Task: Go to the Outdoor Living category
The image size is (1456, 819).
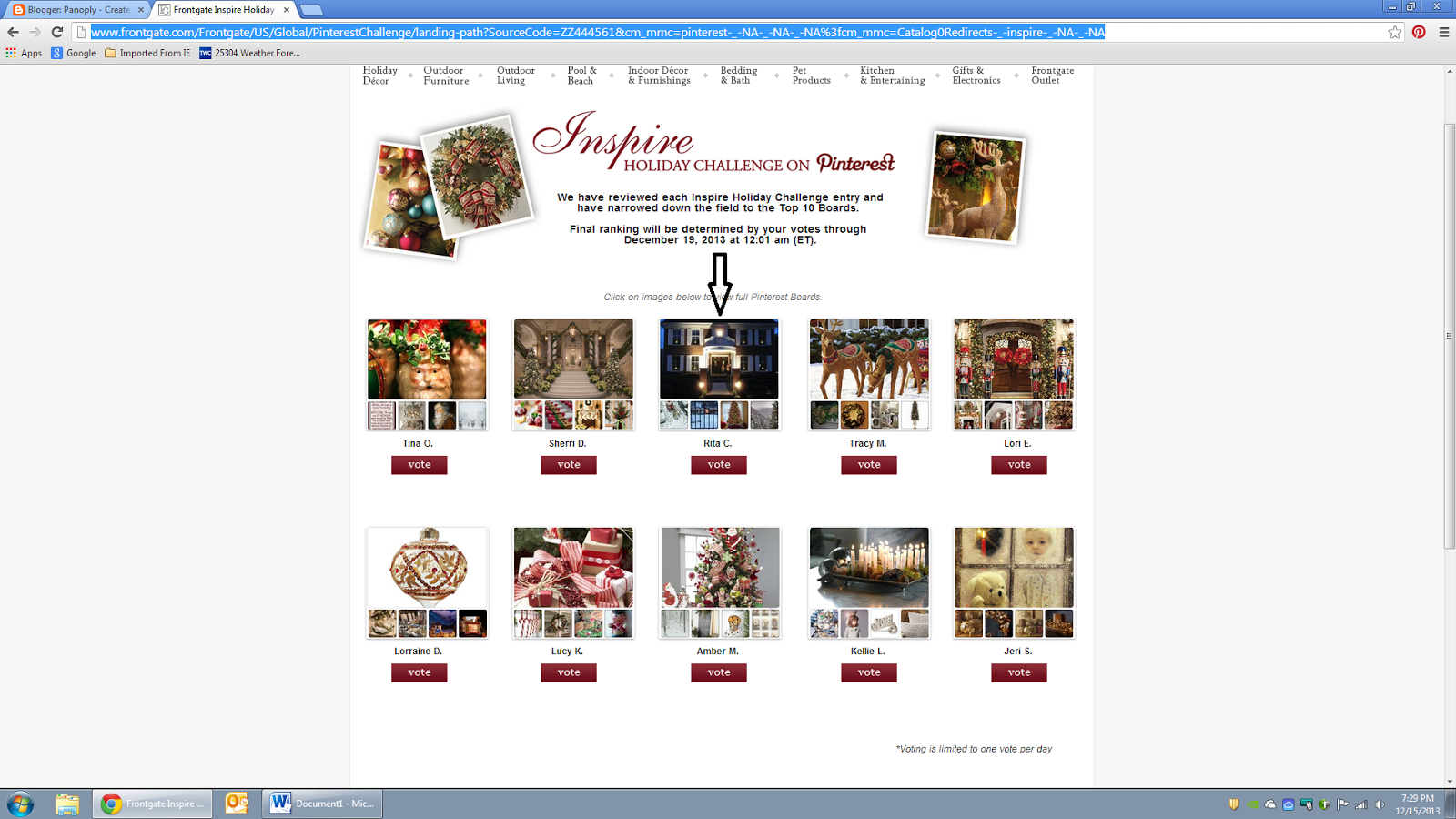Action: click(516, 76)
